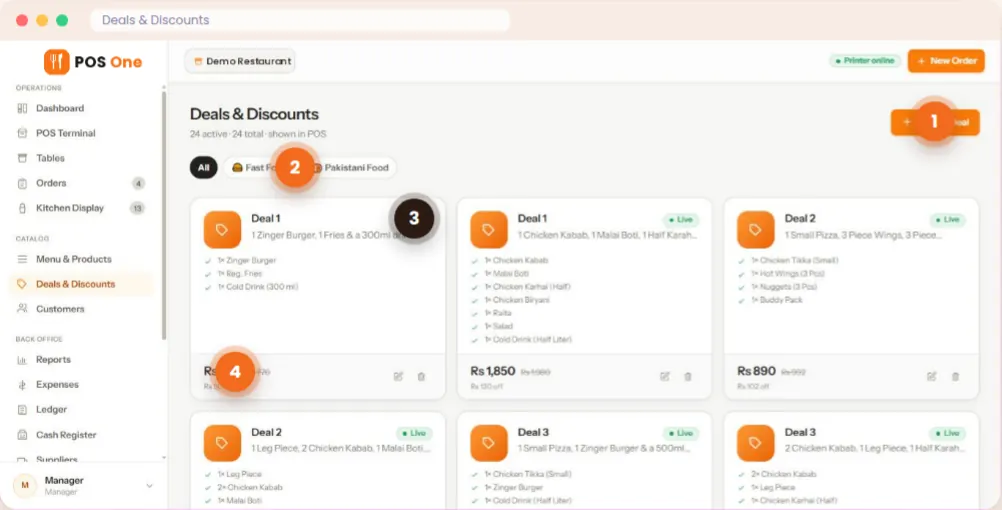
Task: Click Live badge on Deal 3 with 2 Chicken Kabab
Action: pos(948,433)
